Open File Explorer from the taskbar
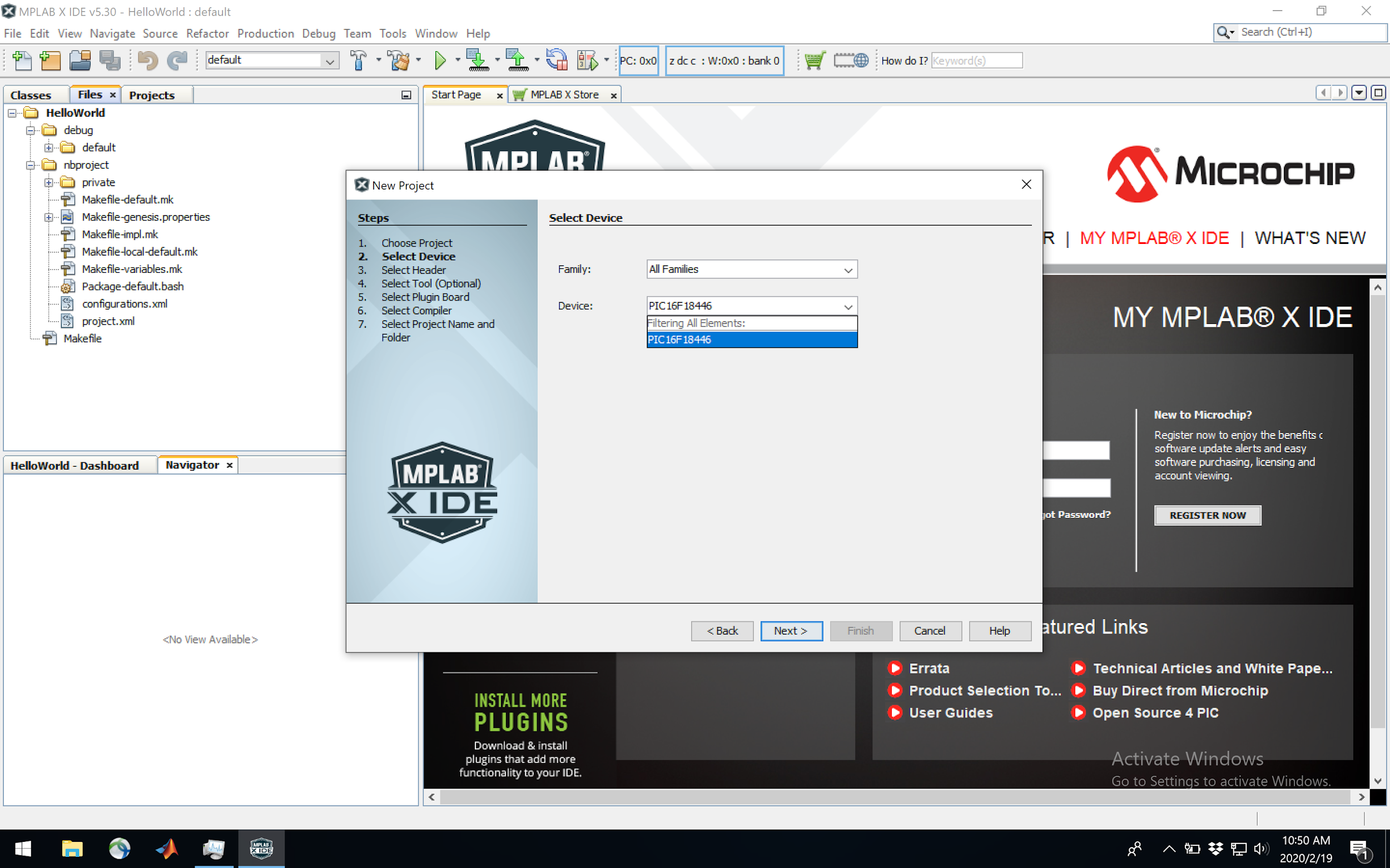The width and height of the screenshot is (1390, 868). tap(72, 849)
